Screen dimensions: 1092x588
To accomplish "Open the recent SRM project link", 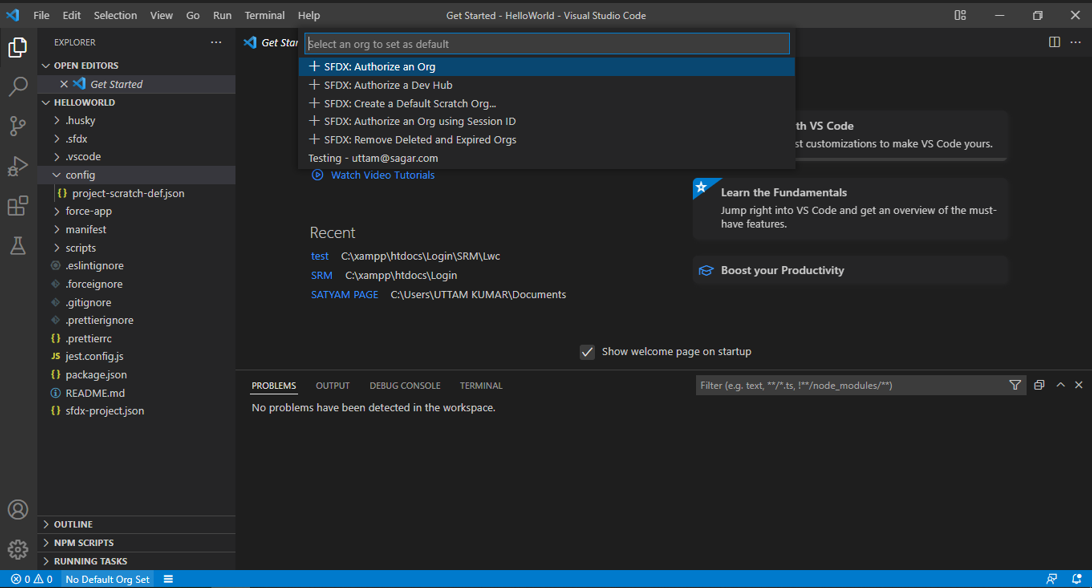I will coord(320,275).
